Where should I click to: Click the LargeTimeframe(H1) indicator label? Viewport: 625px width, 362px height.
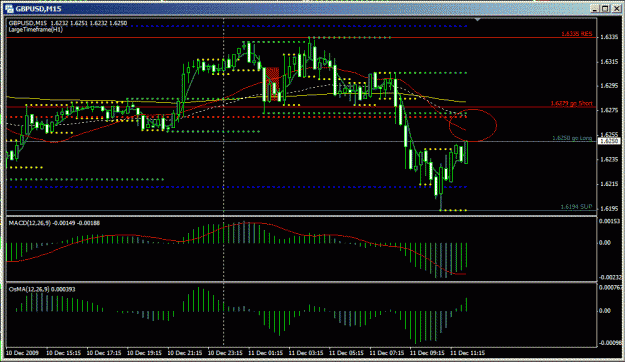point(35,30)
